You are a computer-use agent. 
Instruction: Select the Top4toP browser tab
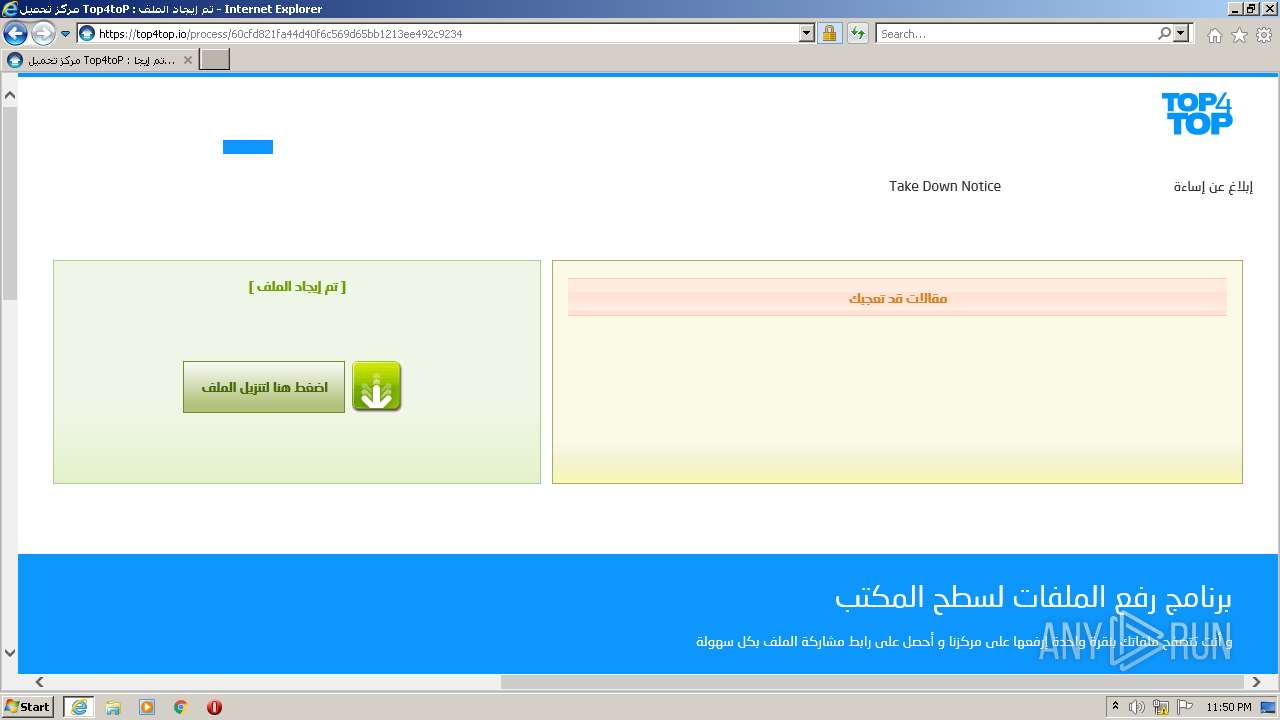pos(100,60)
